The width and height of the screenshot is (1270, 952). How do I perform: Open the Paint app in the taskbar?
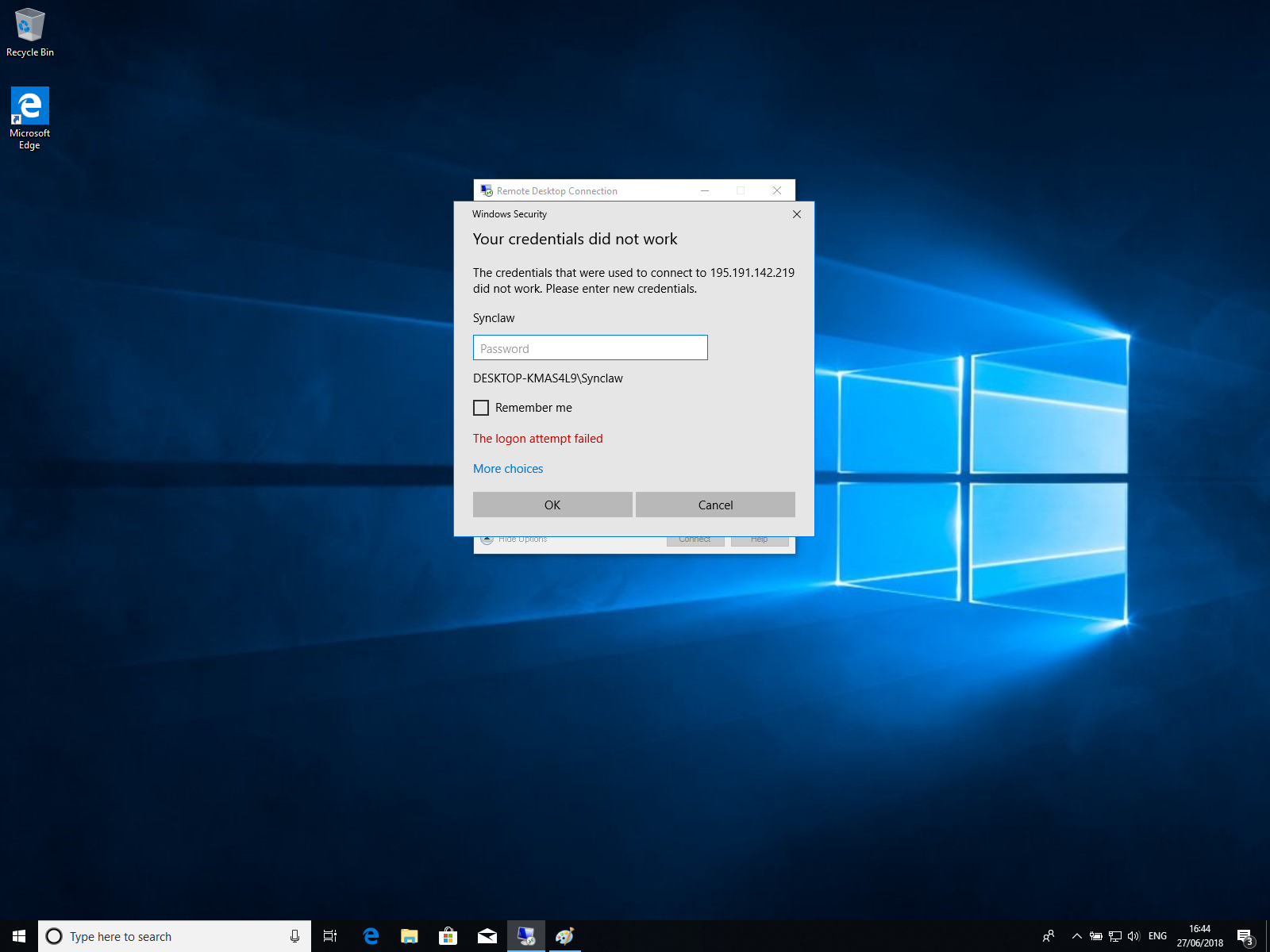point(564,936)
